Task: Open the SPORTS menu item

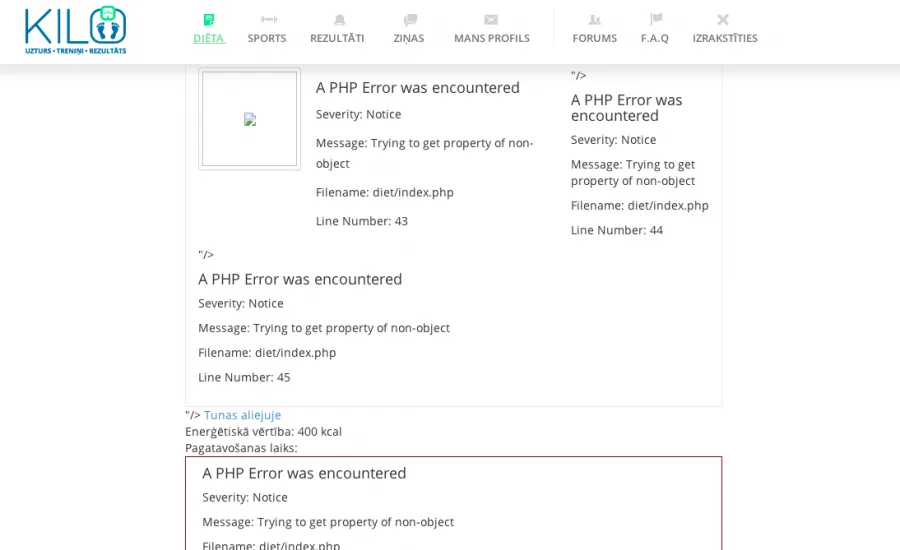Action: point(267,38)
